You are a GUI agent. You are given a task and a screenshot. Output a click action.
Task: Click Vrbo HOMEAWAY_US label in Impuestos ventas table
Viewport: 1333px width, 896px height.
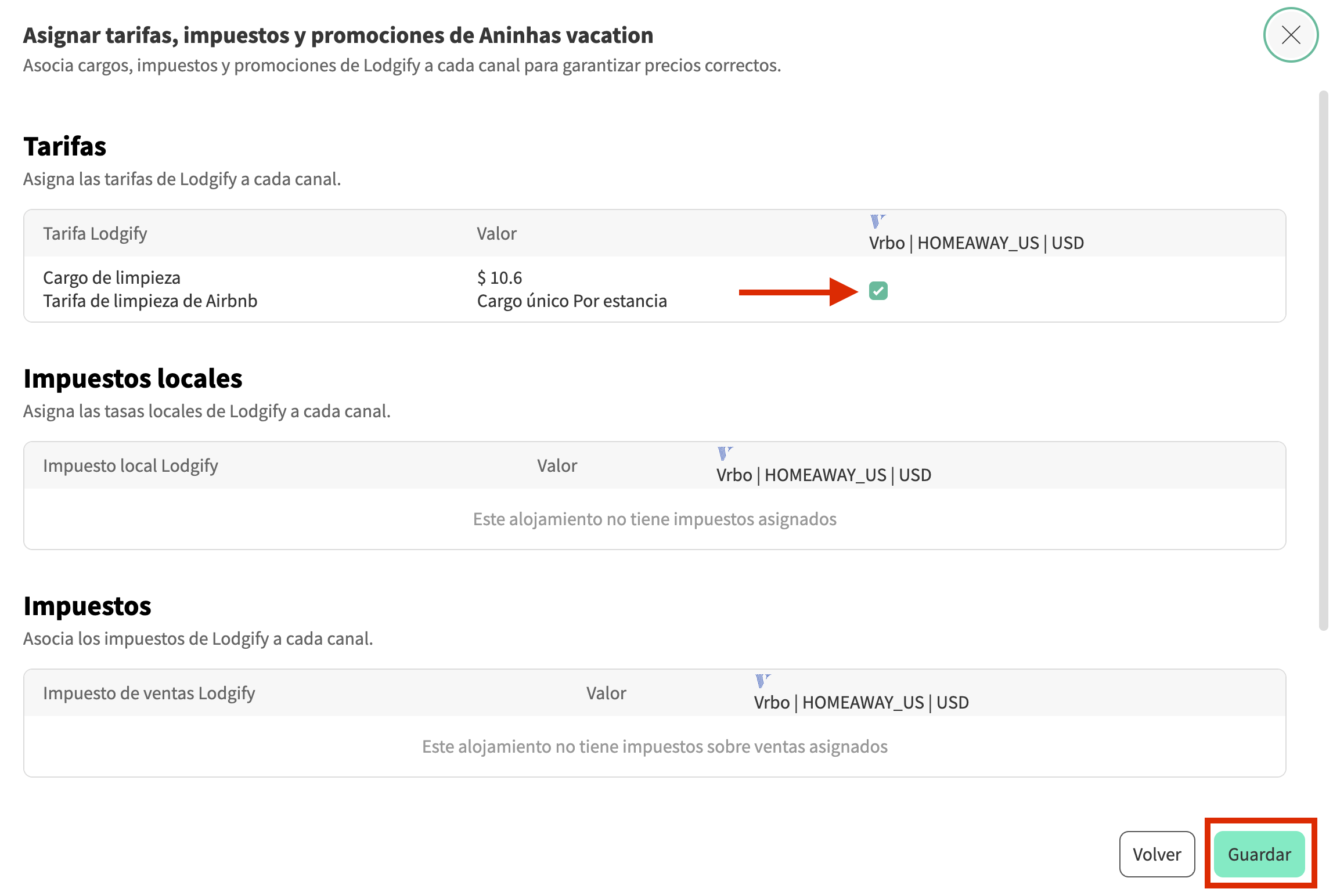(861, 702)
